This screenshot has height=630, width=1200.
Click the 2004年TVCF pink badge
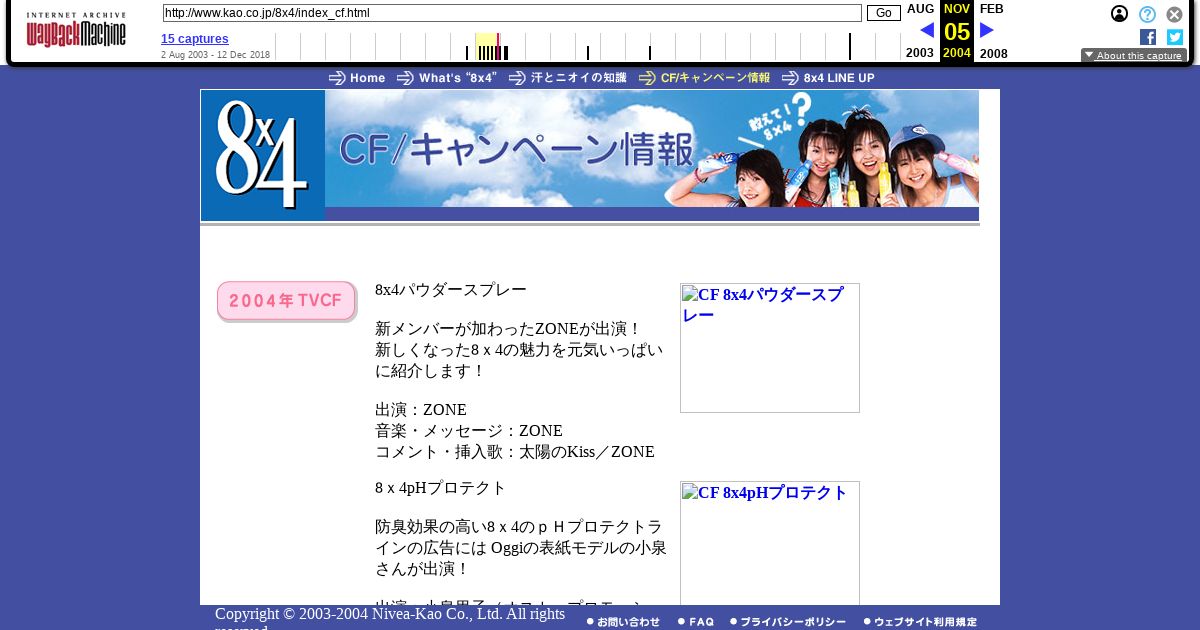287,301
